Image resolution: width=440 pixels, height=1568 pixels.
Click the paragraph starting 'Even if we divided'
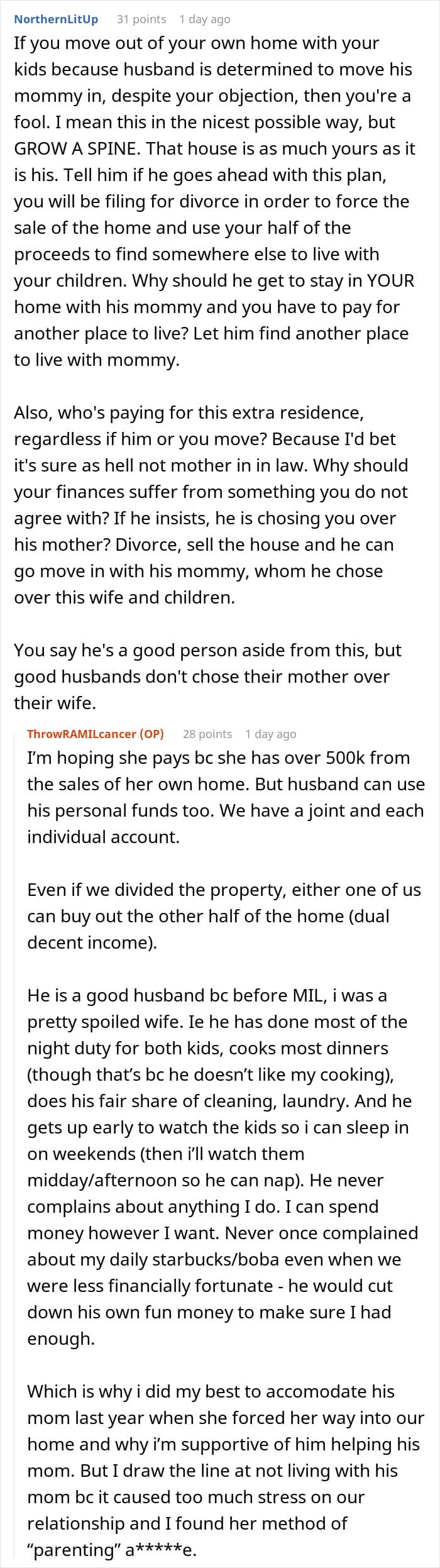click(224, 916)
